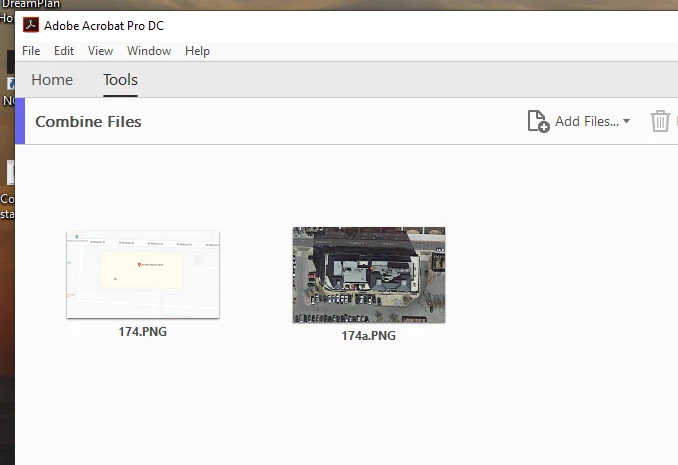Click the Add Files page-plus icon
This screenshot has height=465, width=678.
tap(538, 121)
